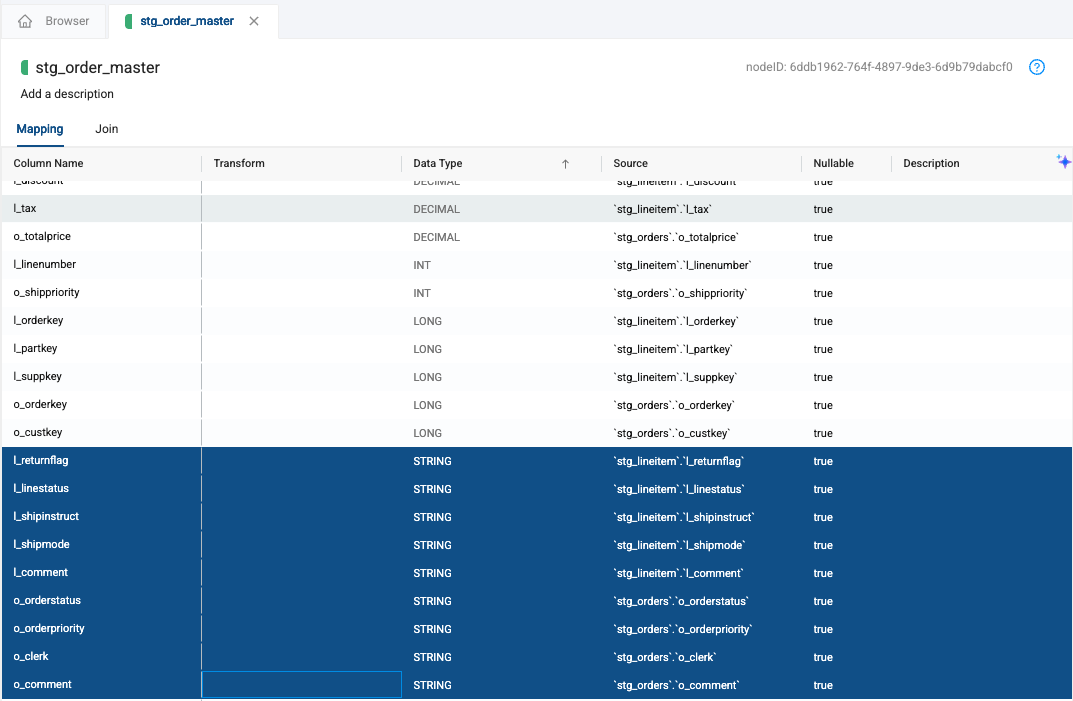Click the nodeID text
The height and width of the screenshot is (701, 1073).
point(879,67)
